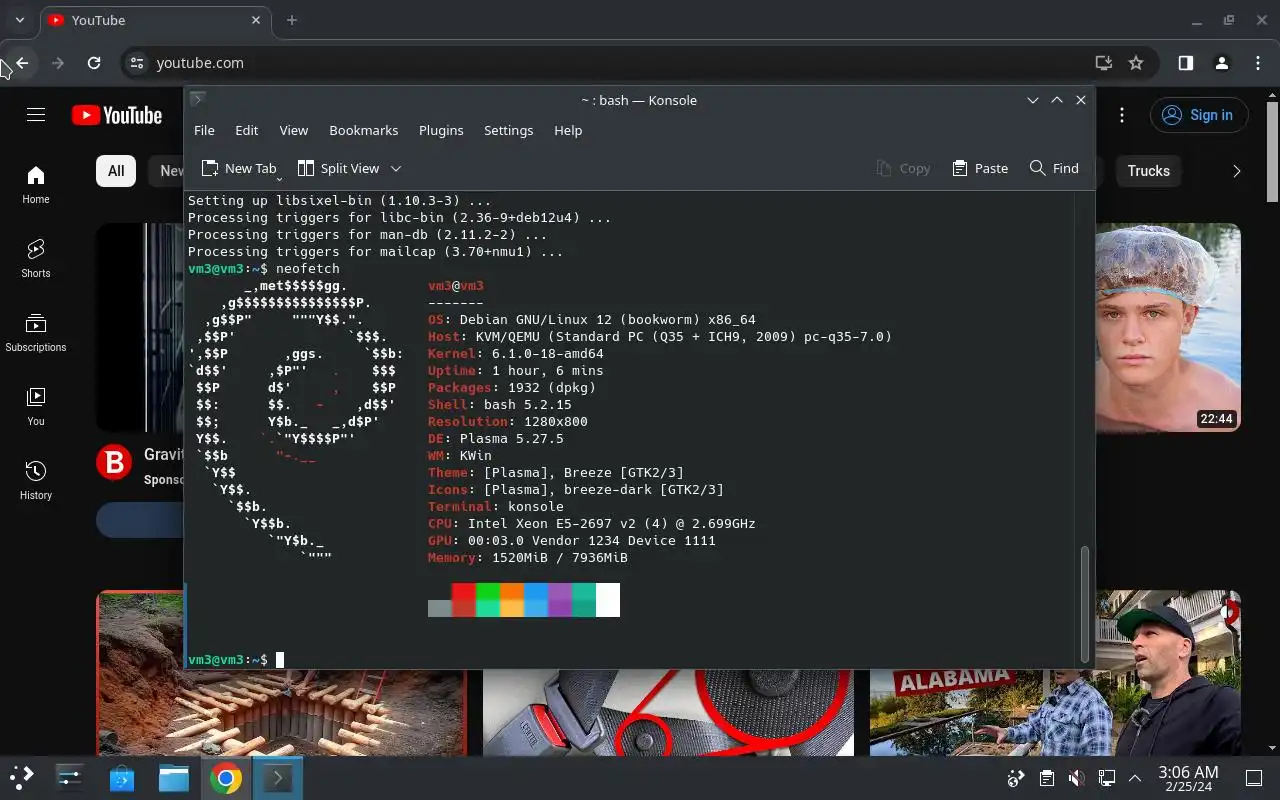
Task: Bookmark this tab with the star icon
Action: (x=1136, y=63)
